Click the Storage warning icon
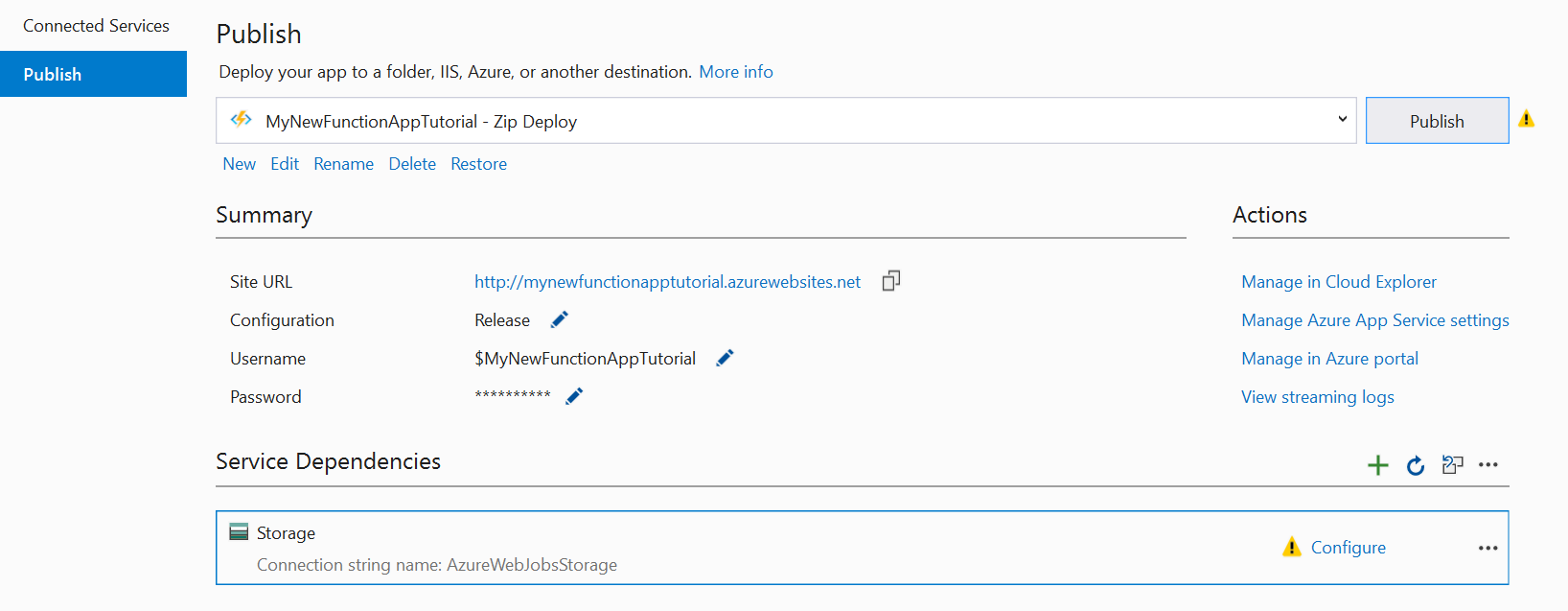Screen dimensions: 1568x611 (1292, 547)
